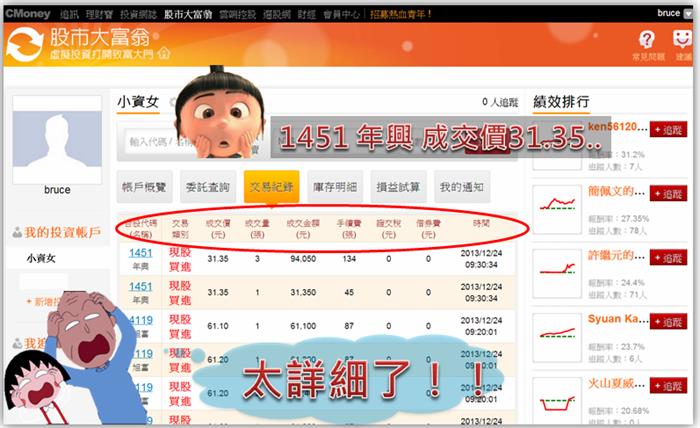Viewport: 700px width, 428px height.
Task: Click 火山夏威's performance chart thumbnail
Action: coord(557,400)
